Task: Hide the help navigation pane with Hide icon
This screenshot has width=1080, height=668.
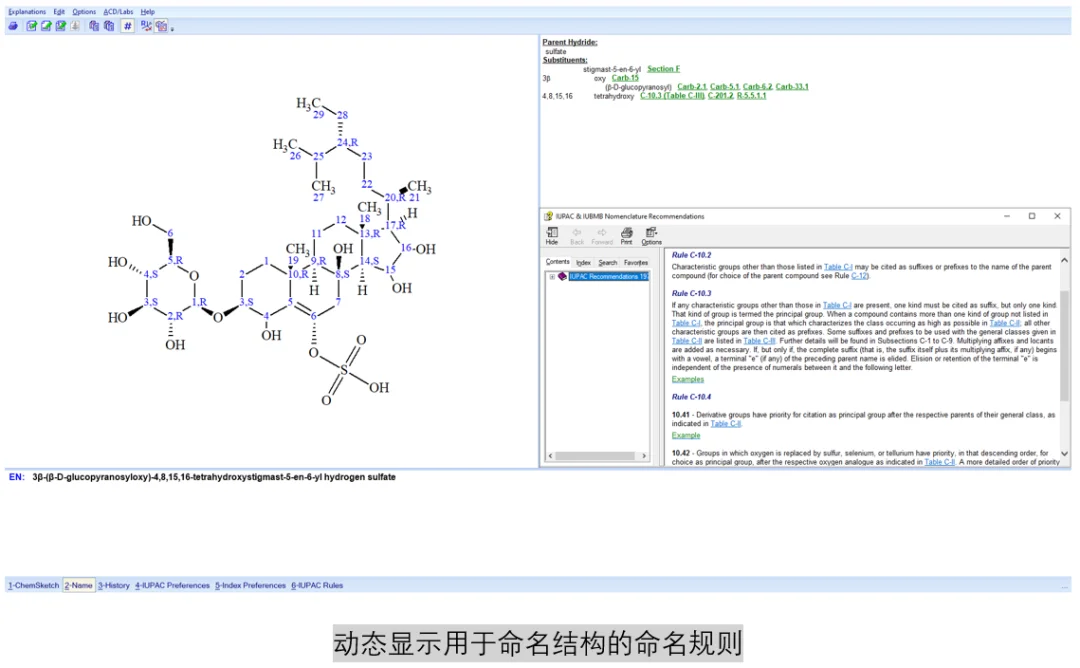Action: (x=552, y=236)
